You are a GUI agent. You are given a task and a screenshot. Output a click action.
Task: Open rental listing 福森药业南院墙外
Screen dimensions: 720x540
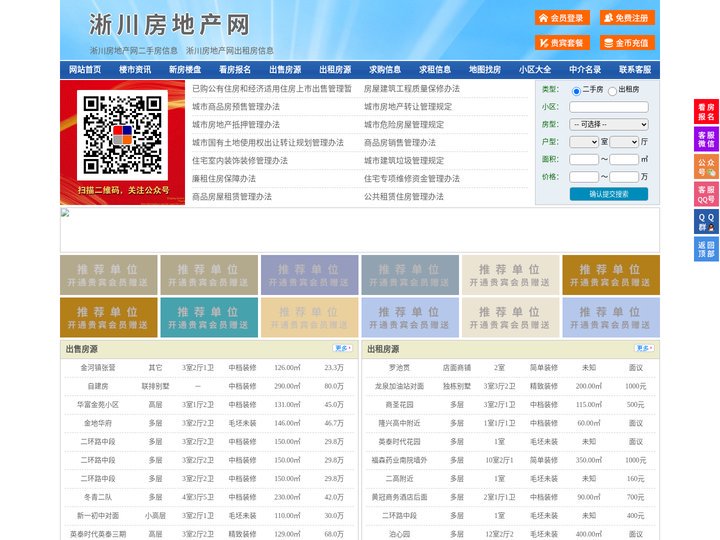pos(399,460)
